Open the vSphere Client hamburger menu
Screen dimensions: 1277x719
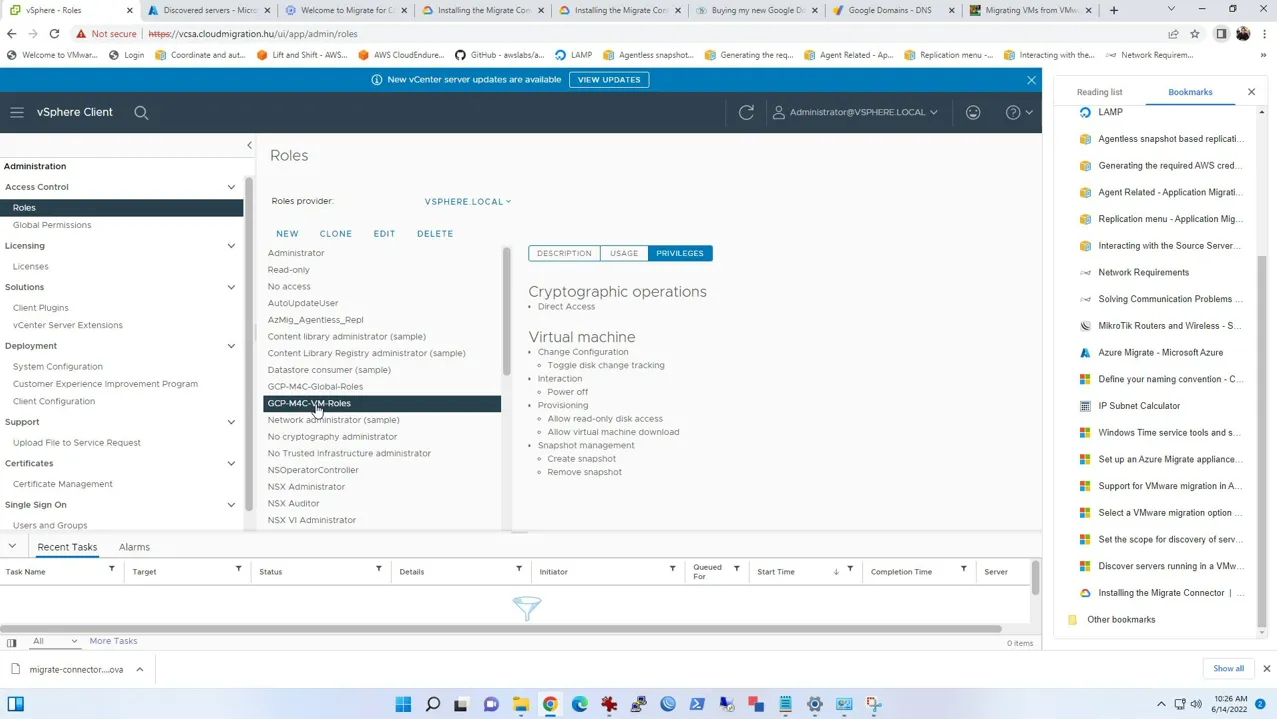click(x=17, y=112)
